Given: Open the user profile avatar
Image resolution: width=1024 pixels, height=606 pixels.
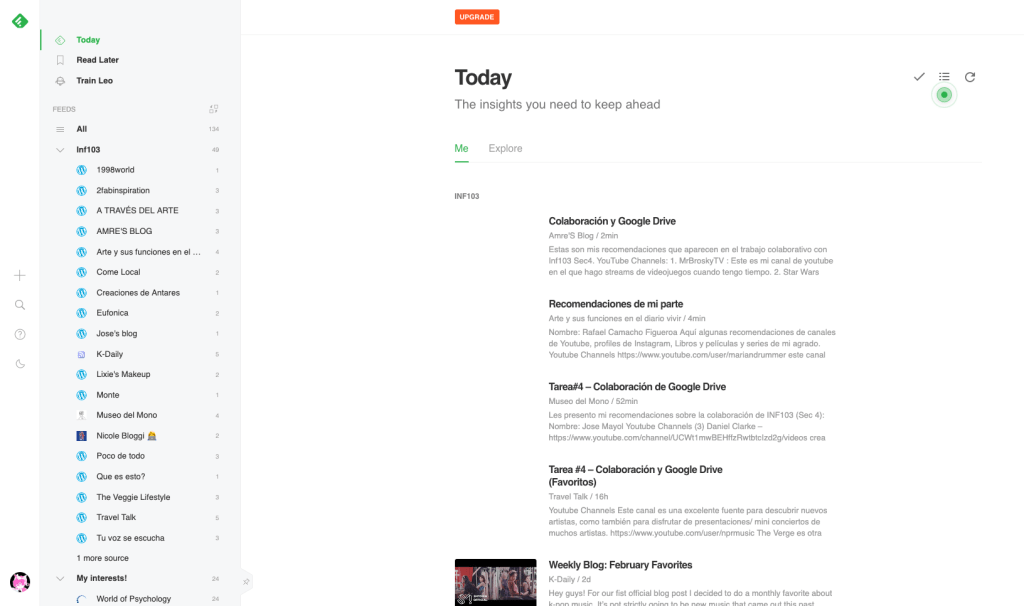Looking at the screenshot, I should tap(20, 582).
